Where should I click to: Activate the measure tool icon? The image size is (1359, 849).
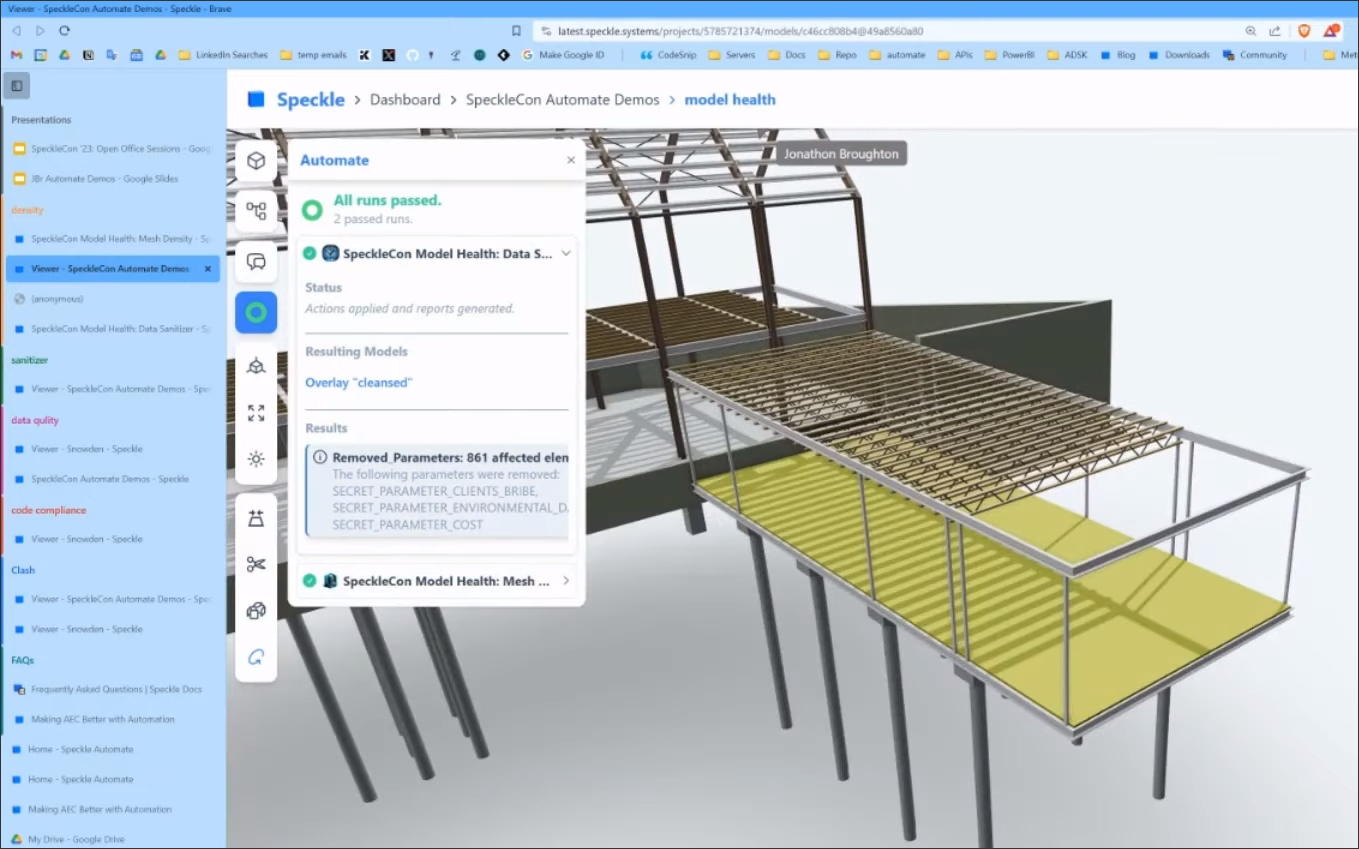click(256, 518)
